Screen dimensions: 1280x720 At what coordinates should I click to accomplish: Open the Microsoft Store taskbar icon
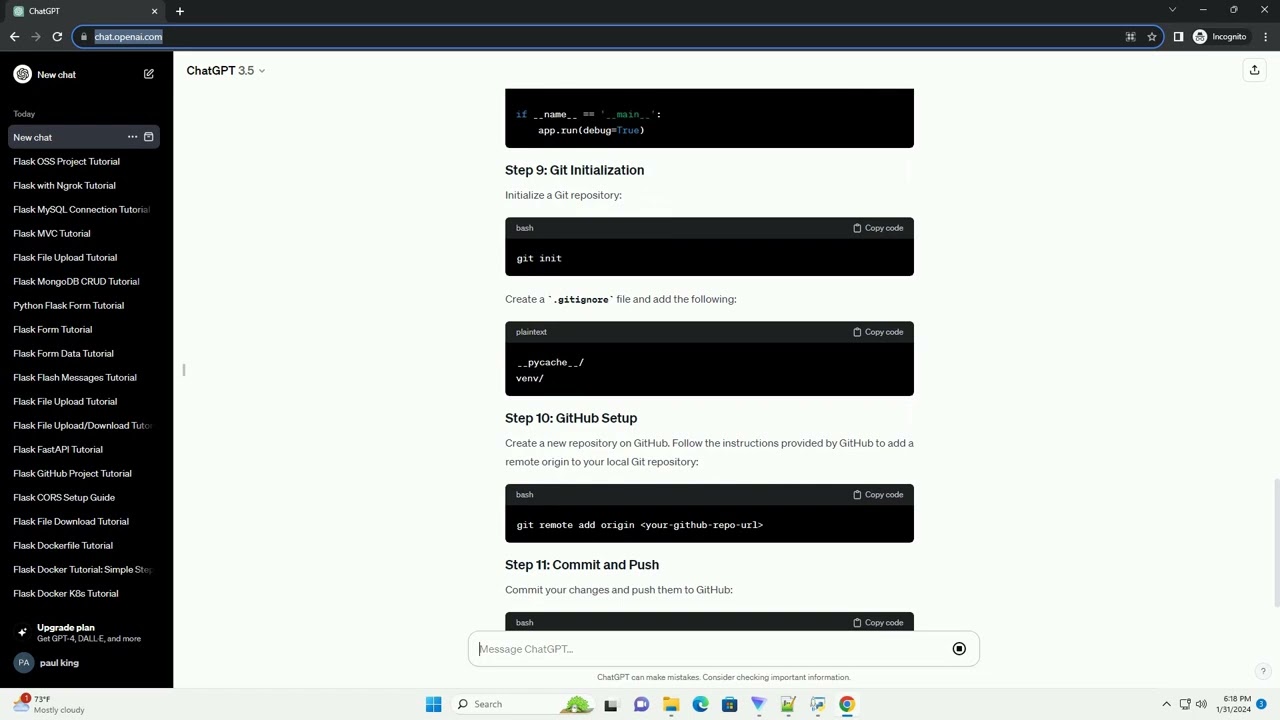pos(729,704)
